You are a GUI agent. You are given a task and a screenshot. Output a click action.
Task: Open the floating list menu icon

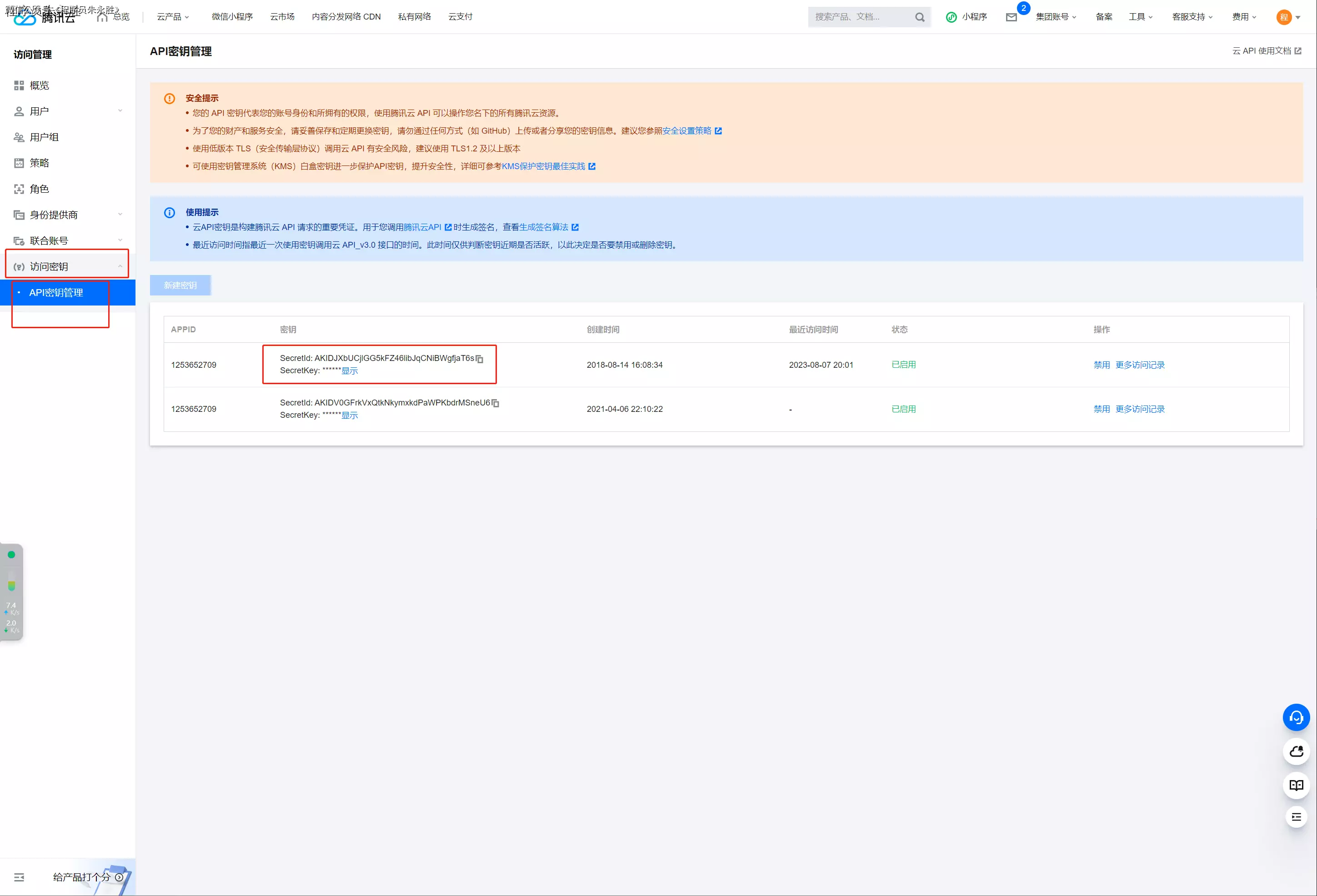[x=1296, y=816]
